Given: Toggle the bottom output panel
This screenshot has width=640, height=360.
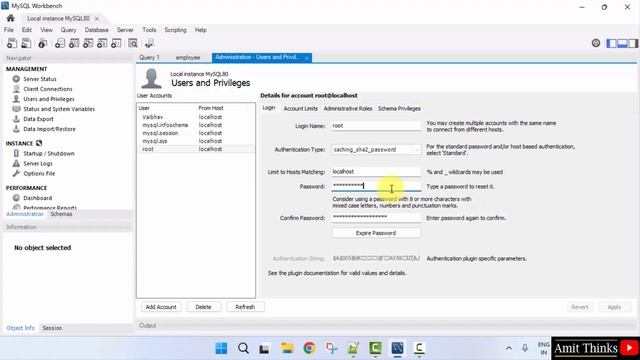Looking at the screenshot, I should point(622,43).
